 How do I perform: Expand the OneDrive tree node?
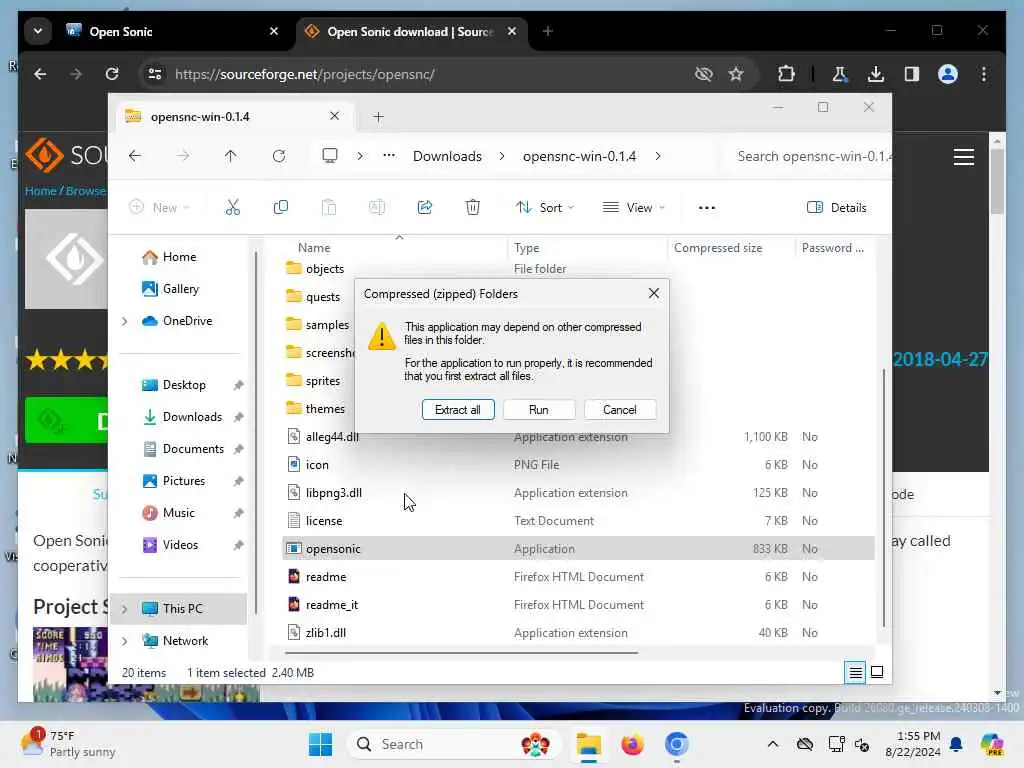(x=124, y=321)
